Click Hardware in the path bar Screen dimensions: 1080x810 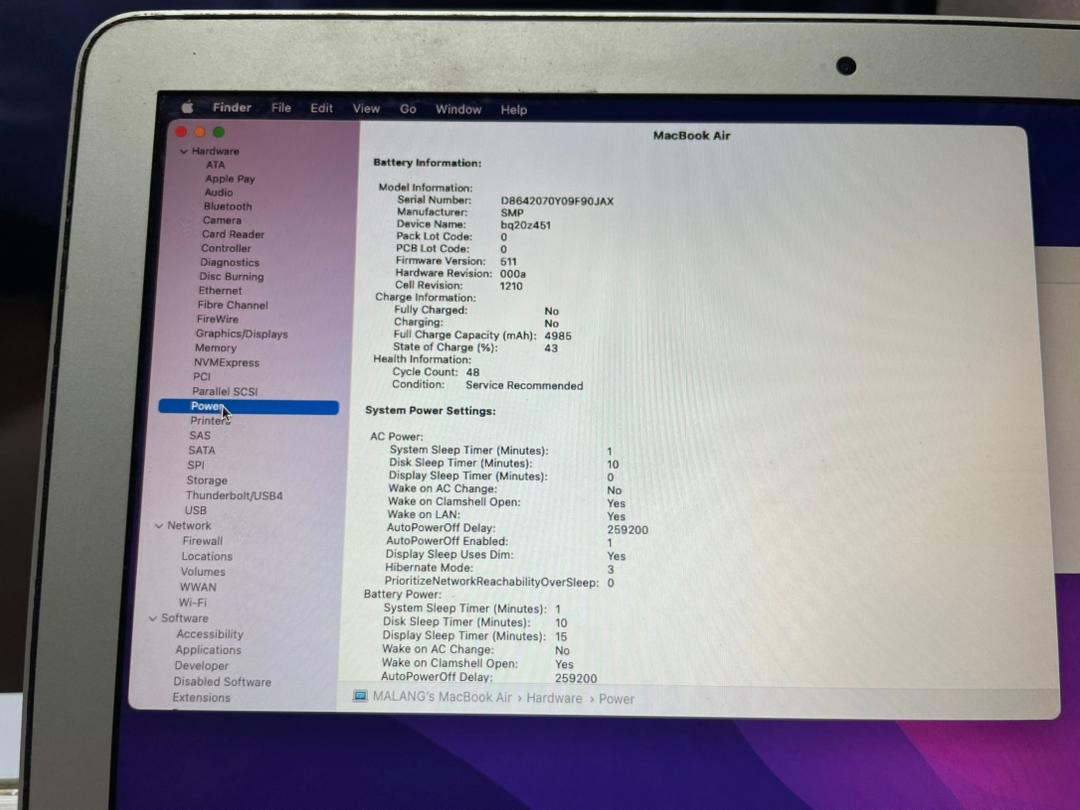(x=554, y=698)
